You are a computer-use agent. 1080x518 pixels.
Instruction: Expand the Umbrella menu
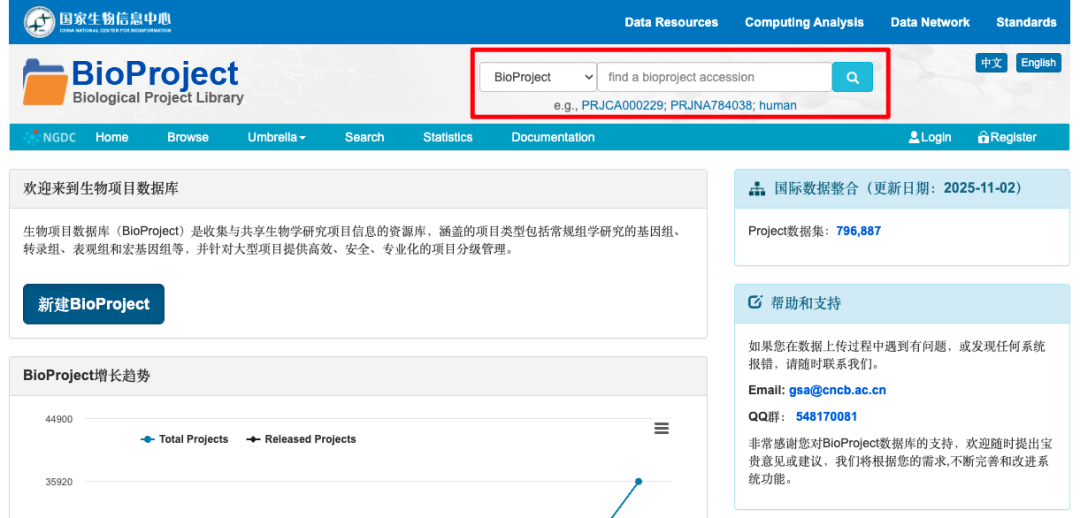click(276, 137)
